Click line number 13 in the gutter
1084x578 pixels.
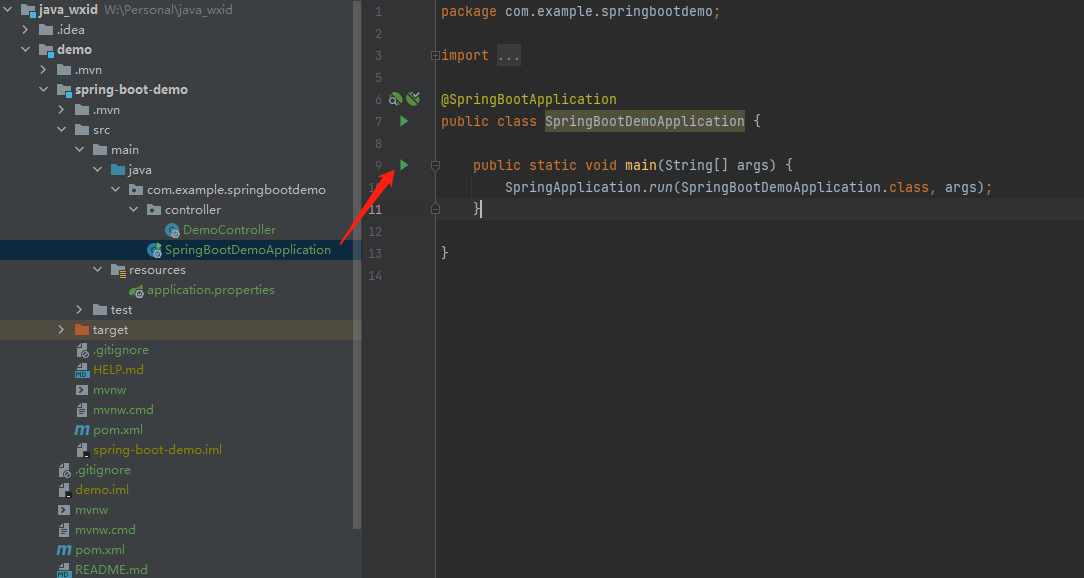375,254
